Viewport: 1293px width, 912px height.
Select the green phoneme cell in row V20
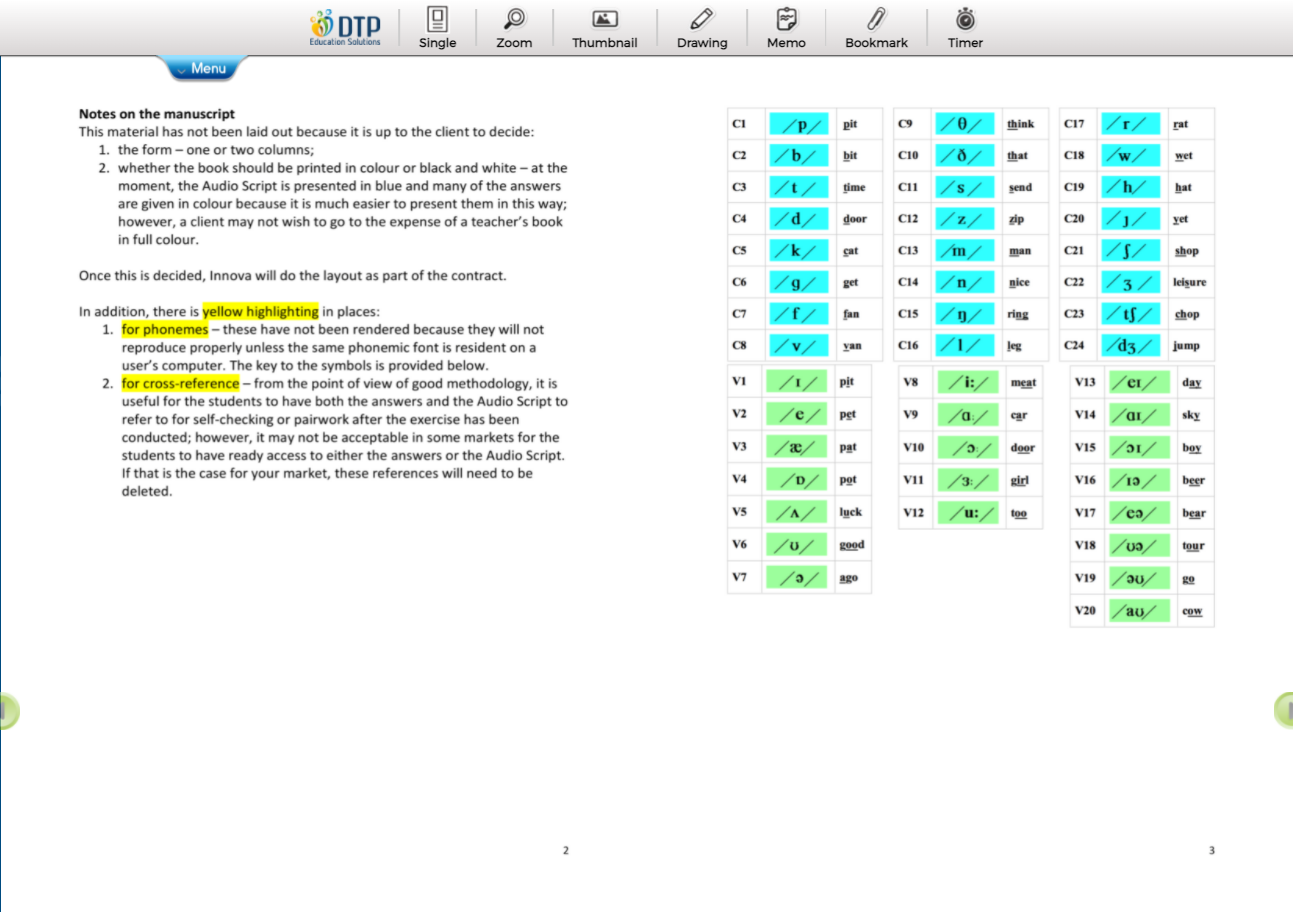1137,611
